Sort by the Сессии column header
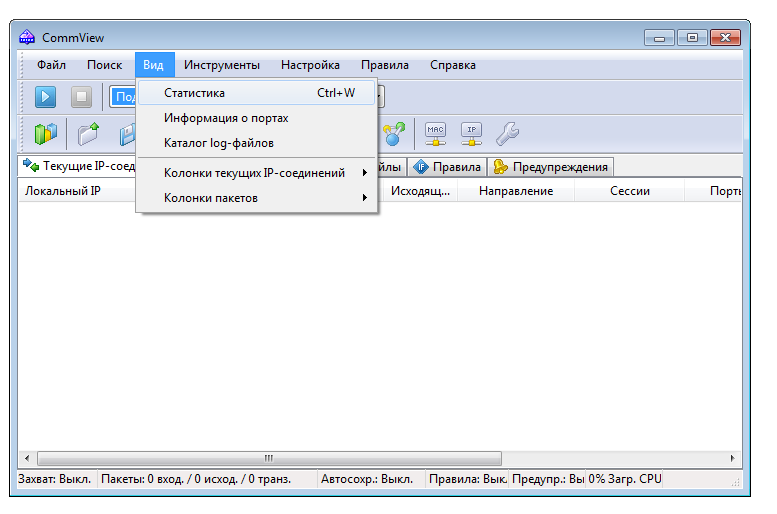The height and width of the screenshot is (514, 777). [x=629, y=191]
